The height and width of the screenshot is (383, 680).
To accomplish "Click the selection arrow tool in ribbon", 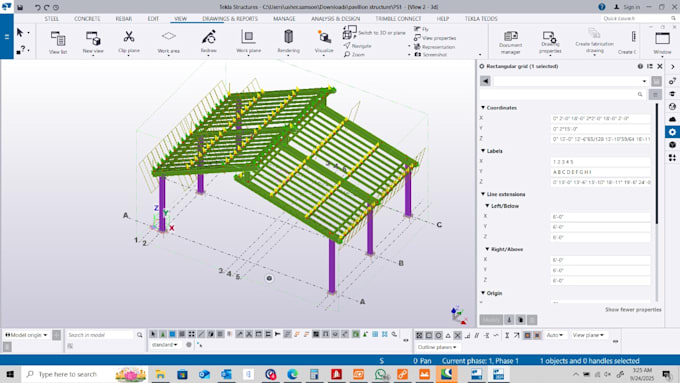I will pyautogui.click(x=20, y=33).
